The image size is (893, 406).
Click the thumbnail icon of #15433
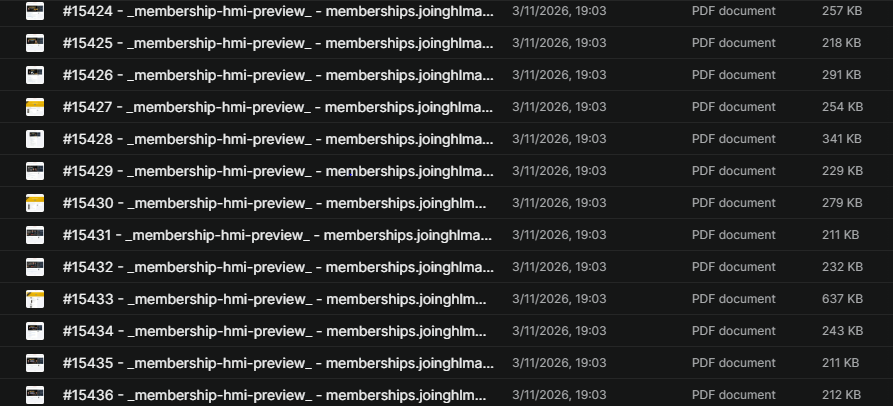35,298
